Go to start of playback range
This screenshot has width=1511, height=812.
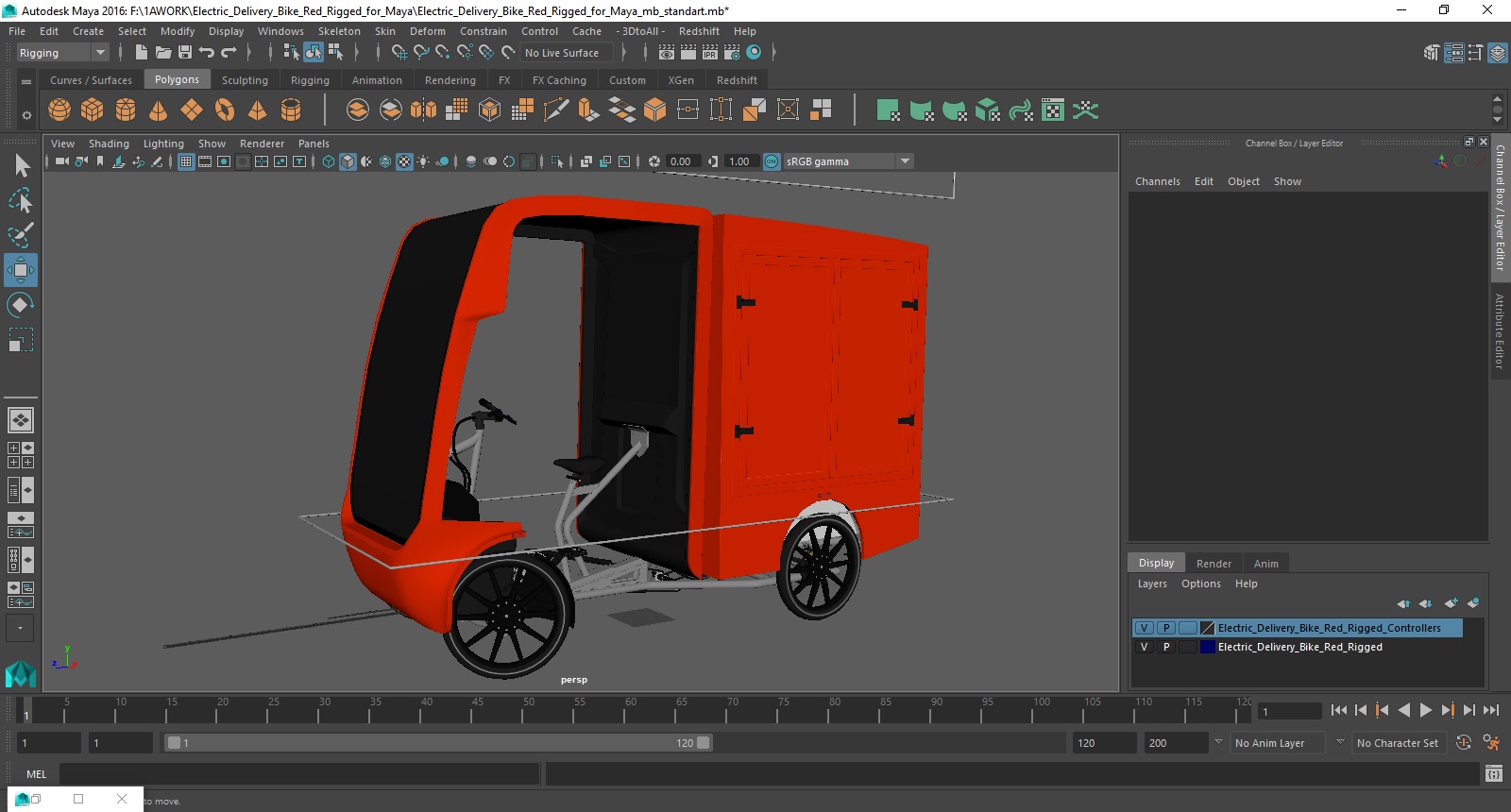pyautogui.click(x=1338, y=710)
